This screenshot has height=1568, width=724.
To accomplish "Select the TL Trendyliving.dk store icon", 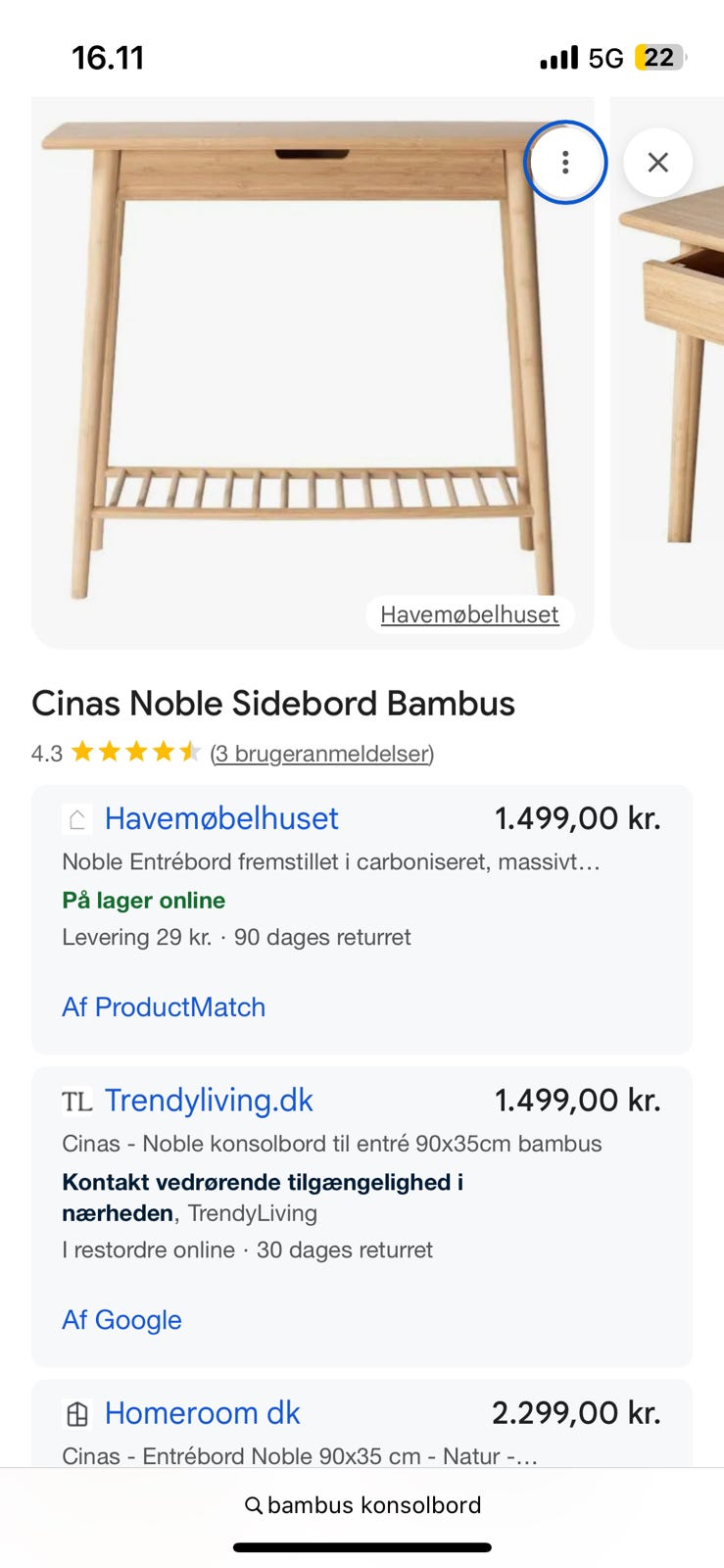I will pyautogui.click(x=76, y=1100).
